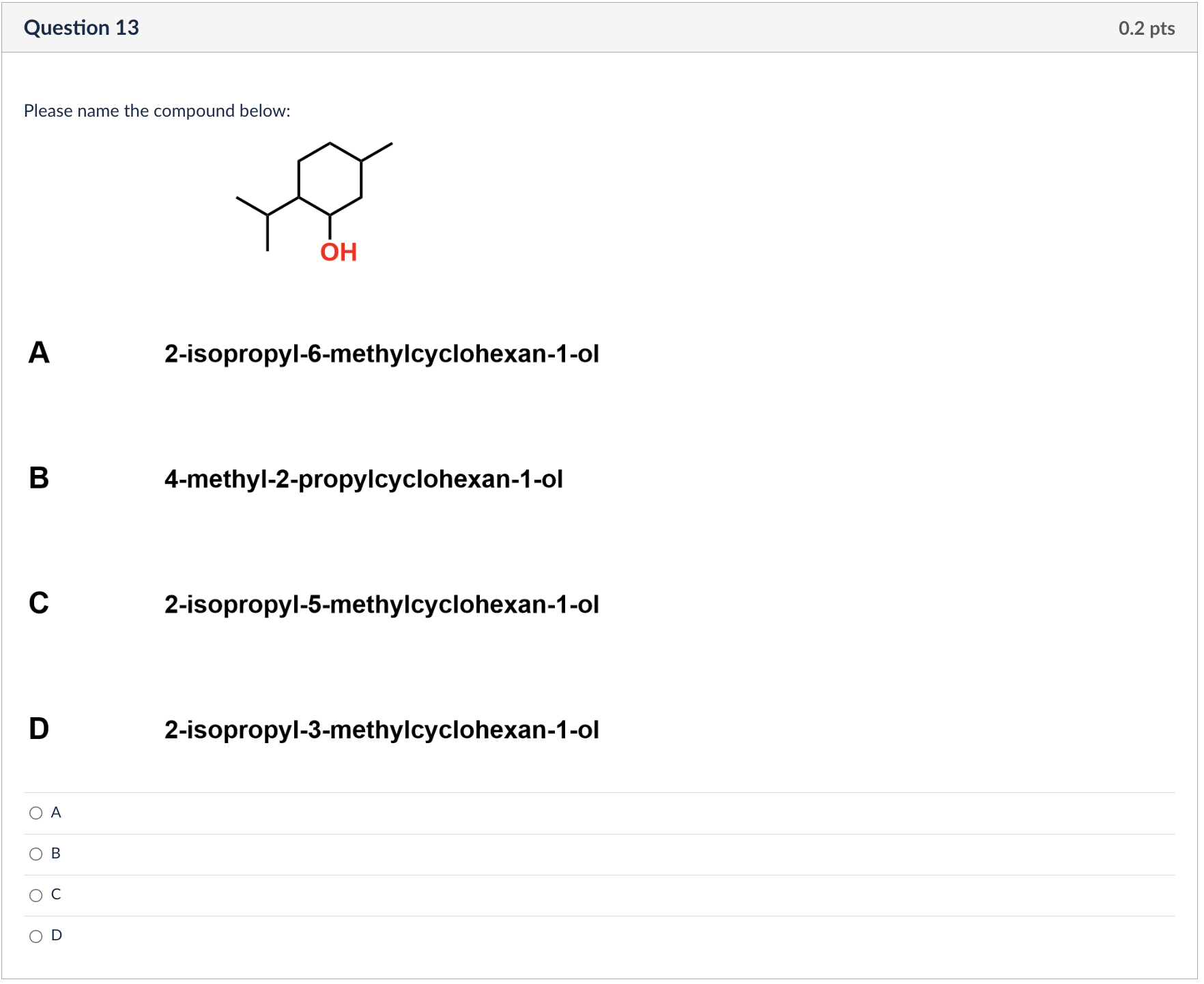
Task: Click 4-methyl-2-propylcyclohexan-1-ol answer
Action: tap(363, 478)
